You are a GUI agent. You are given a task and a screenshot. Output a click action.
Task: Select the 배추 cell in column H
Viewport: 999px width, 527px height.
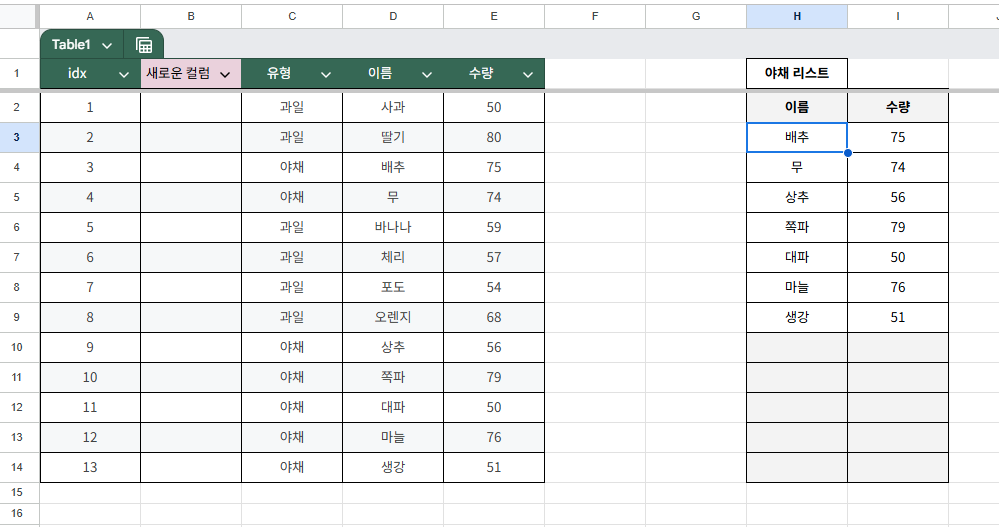(x=797, y=137)
